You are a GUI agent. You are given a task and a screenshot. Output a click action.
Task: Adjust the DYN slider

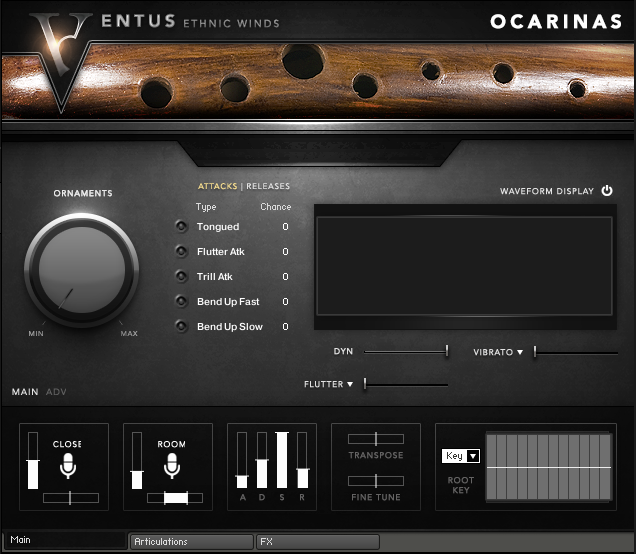pos(406,352)
